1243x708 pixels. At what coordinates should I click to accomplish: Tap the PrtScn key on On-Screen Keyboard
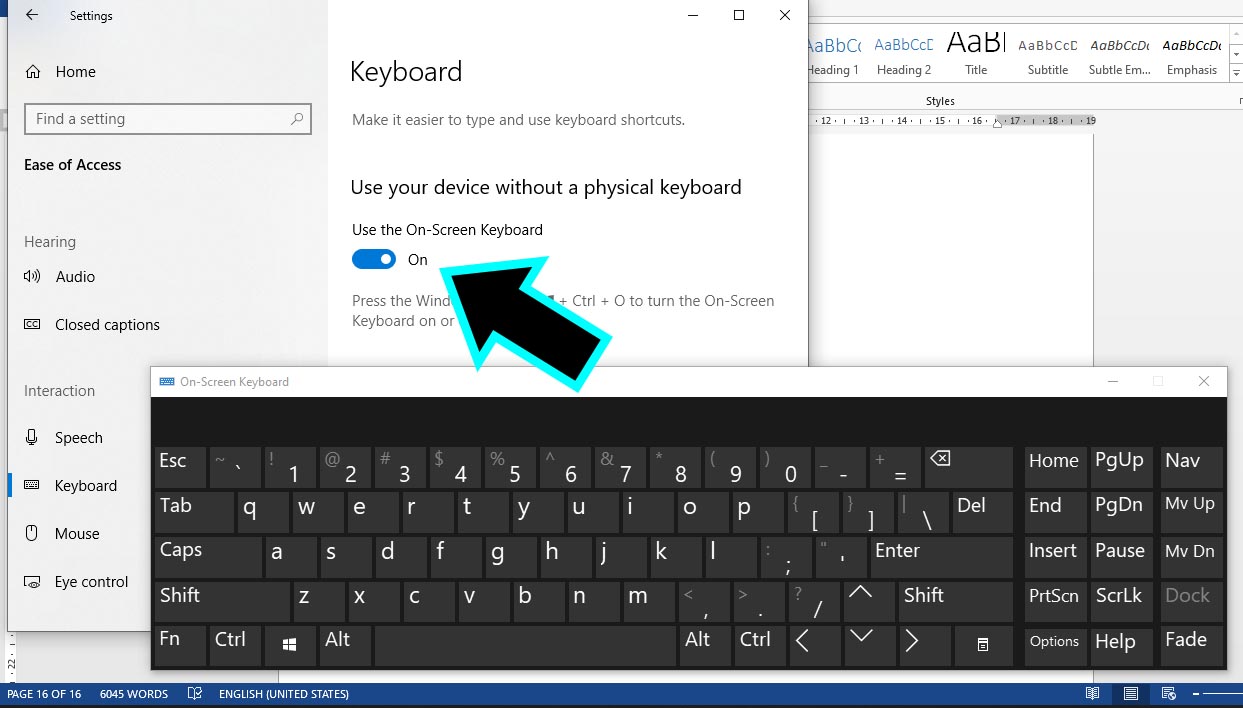tap(1055, 601)
